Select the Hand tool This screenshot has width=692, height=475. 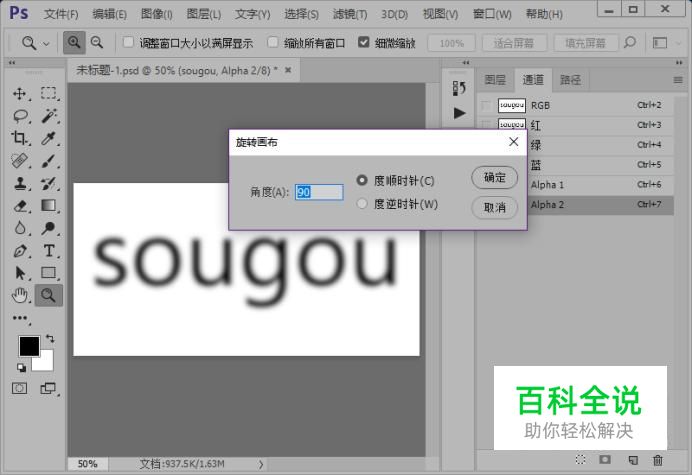pos(19,295)
